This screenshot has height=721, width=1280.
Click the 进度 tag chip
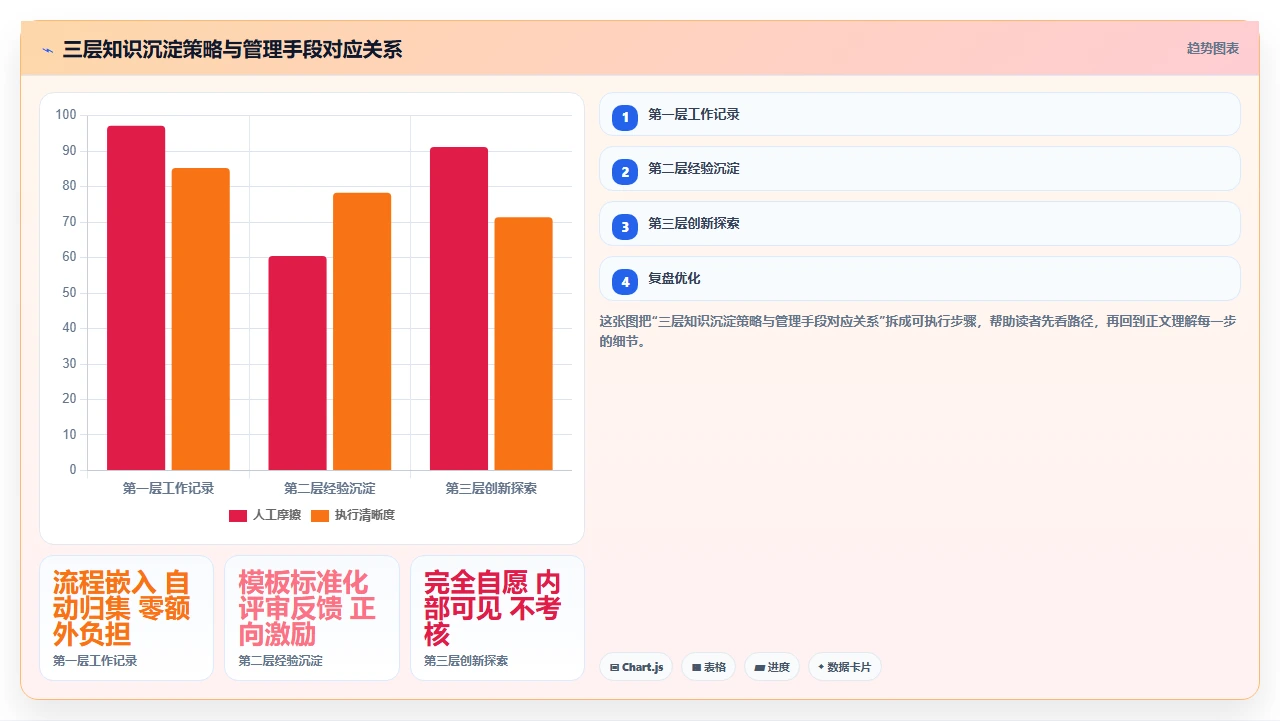pyautogui.click(x=772, y=667)
